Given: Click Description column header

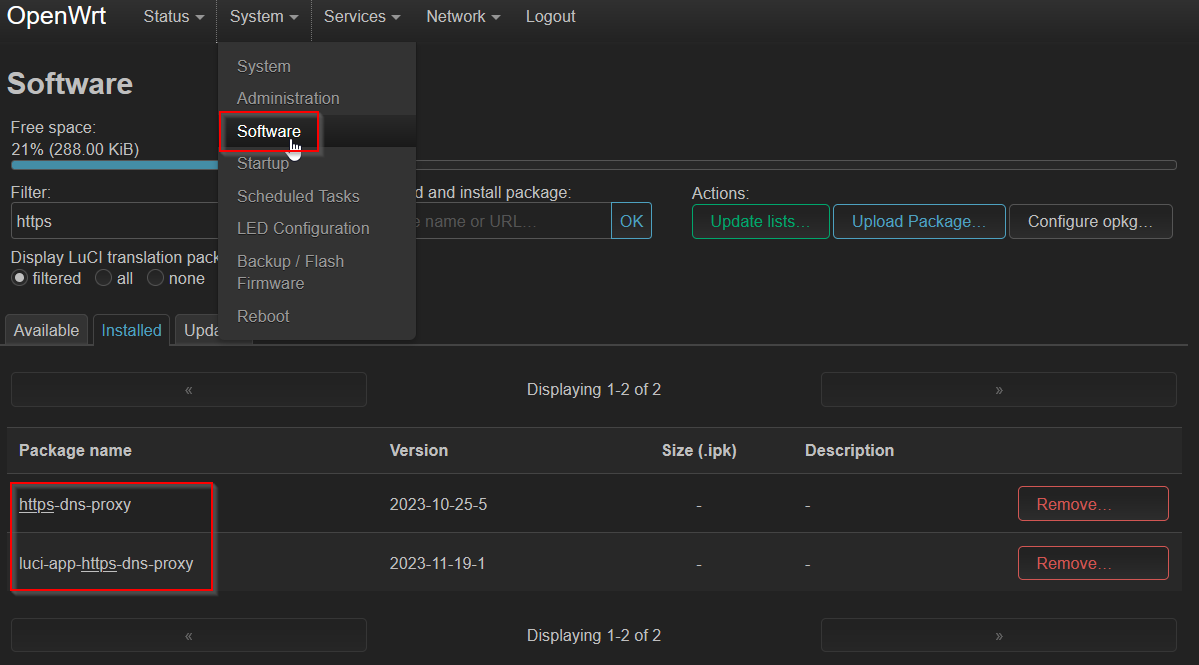Looking at the screenshot, I should [x=850, y=450].
